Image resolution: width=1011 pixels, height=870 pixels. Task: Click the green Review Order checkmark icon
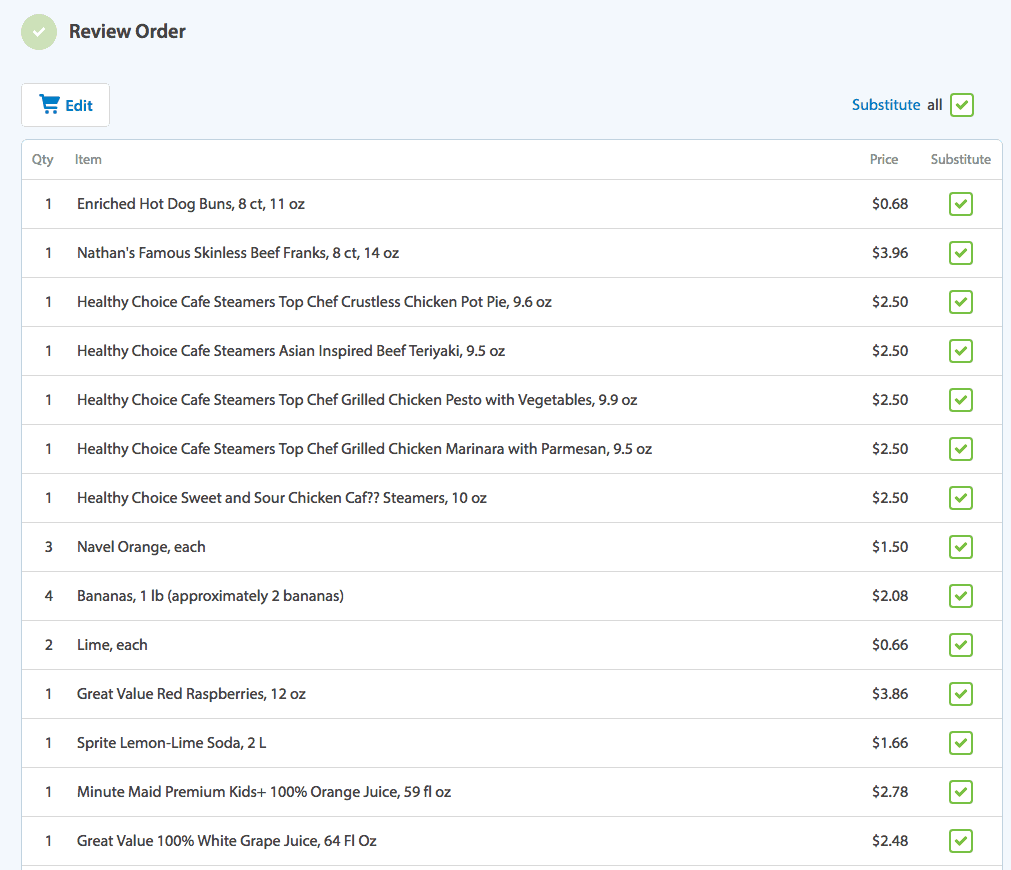point(39,32)
